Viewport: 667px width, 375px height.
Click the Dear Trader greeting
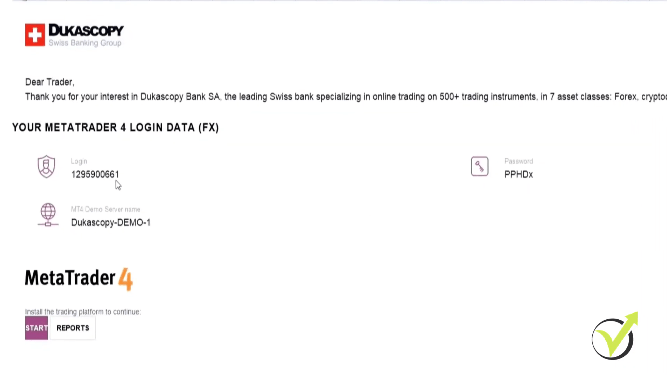pos(50,82)
